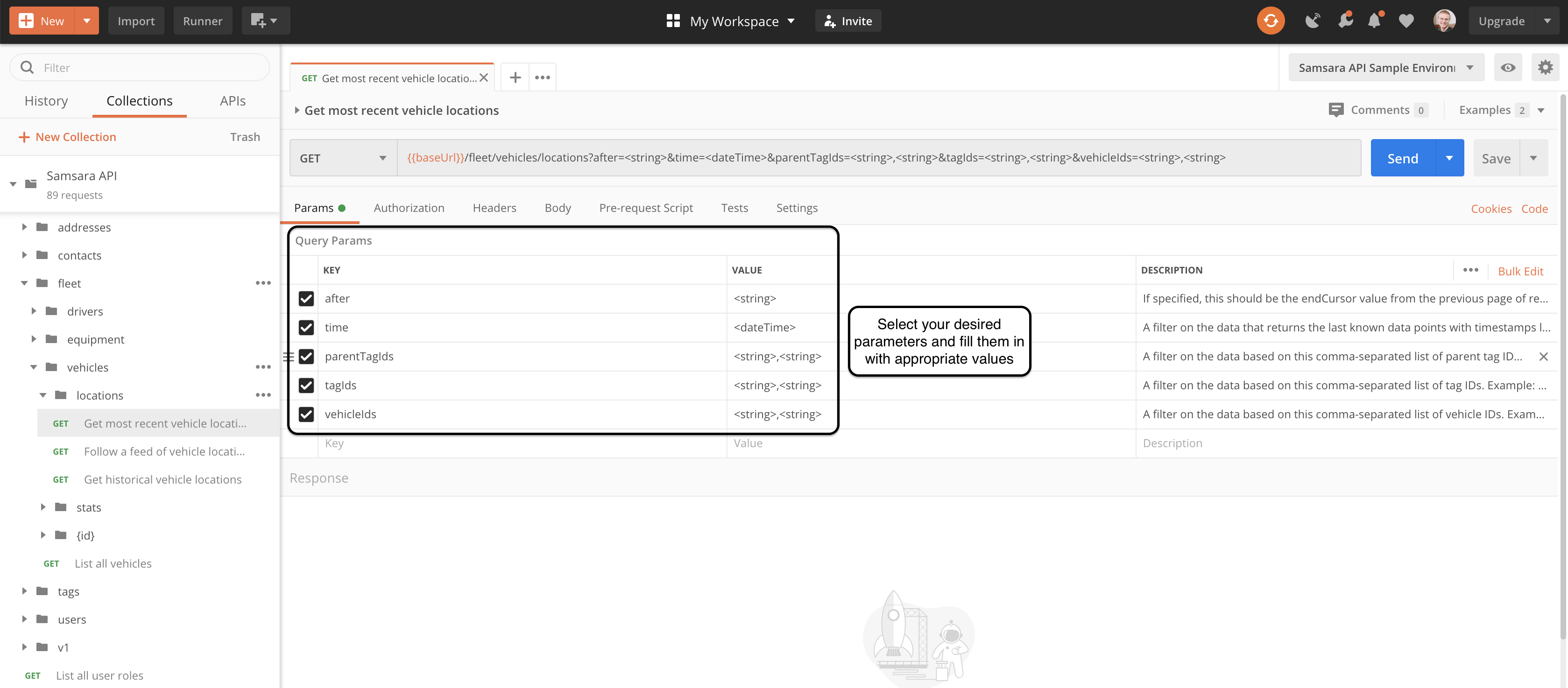1568x688 pixels.
Task: Click the Comments speech bubble icon
Action: tap(1335, 110)
